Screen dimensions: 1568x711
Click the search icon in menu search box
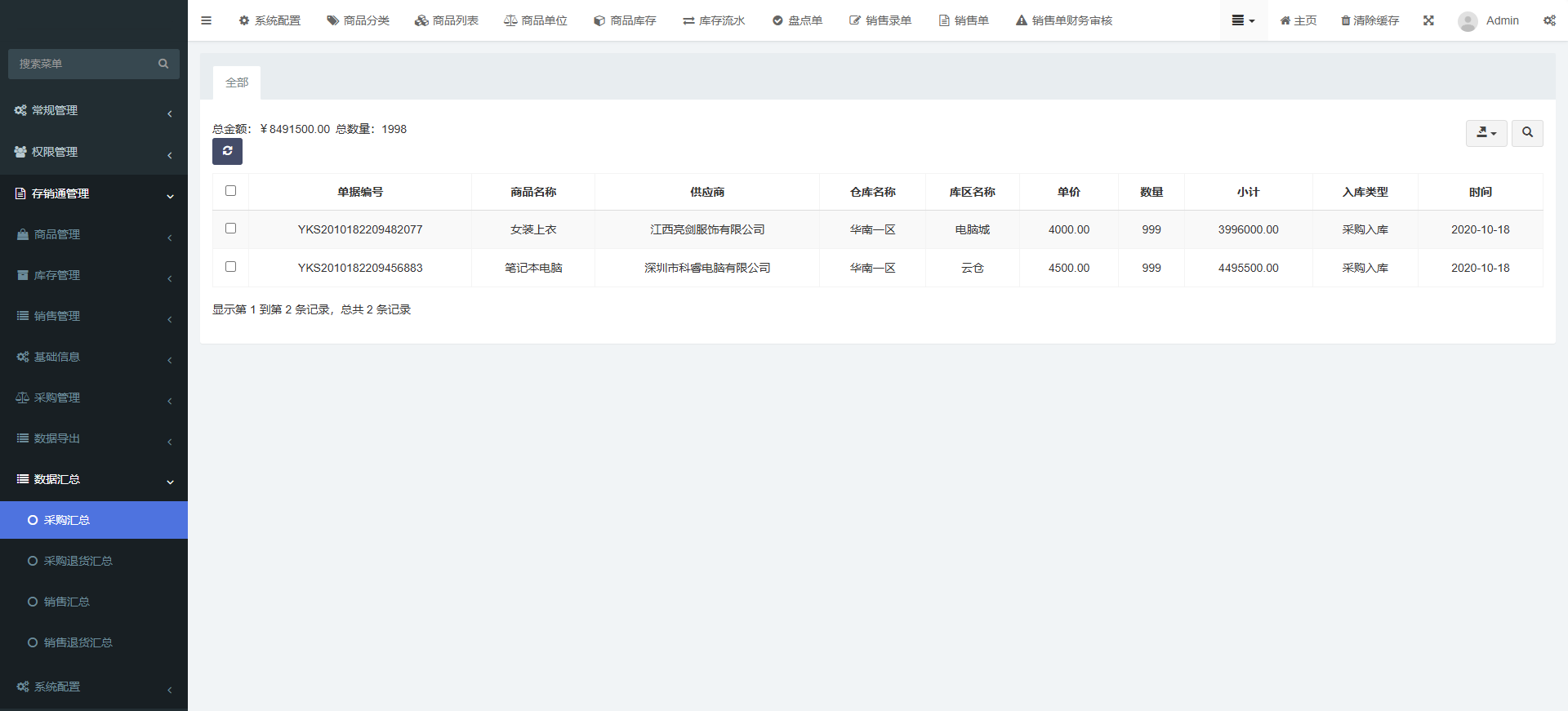tap(163, 64)
